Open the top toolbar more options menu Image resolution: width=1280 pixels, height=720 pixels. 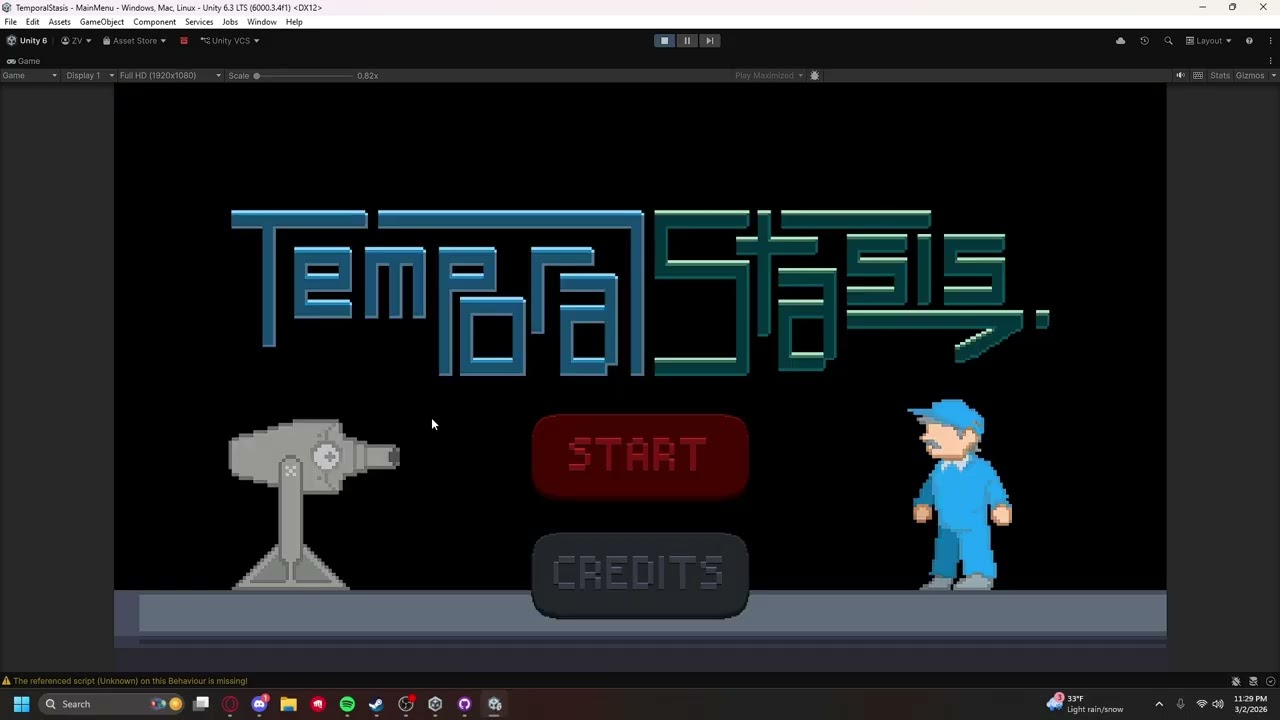[1272, 41]
